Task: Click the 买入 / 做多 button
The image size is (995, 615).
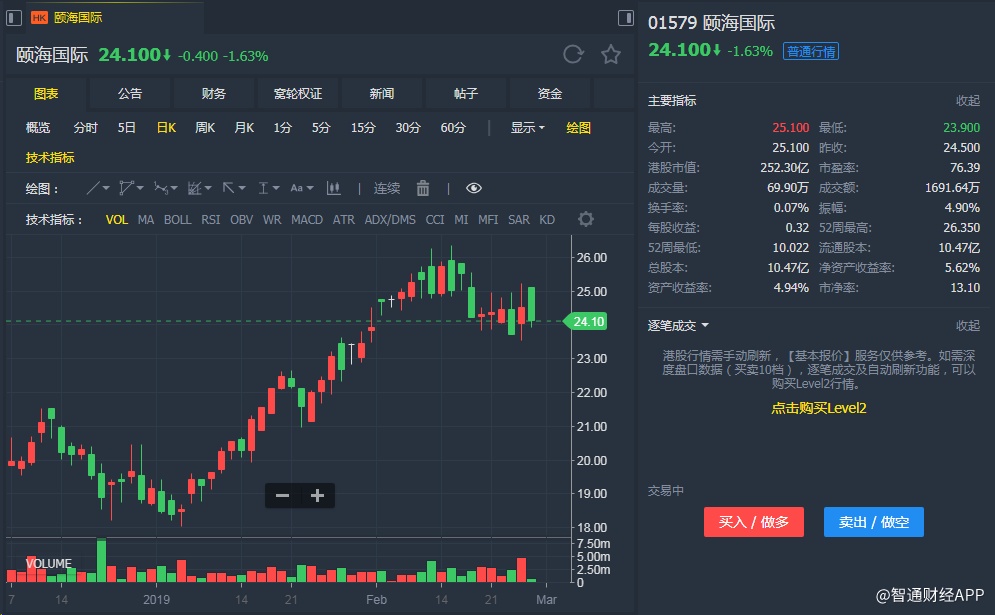Action: 753,522
